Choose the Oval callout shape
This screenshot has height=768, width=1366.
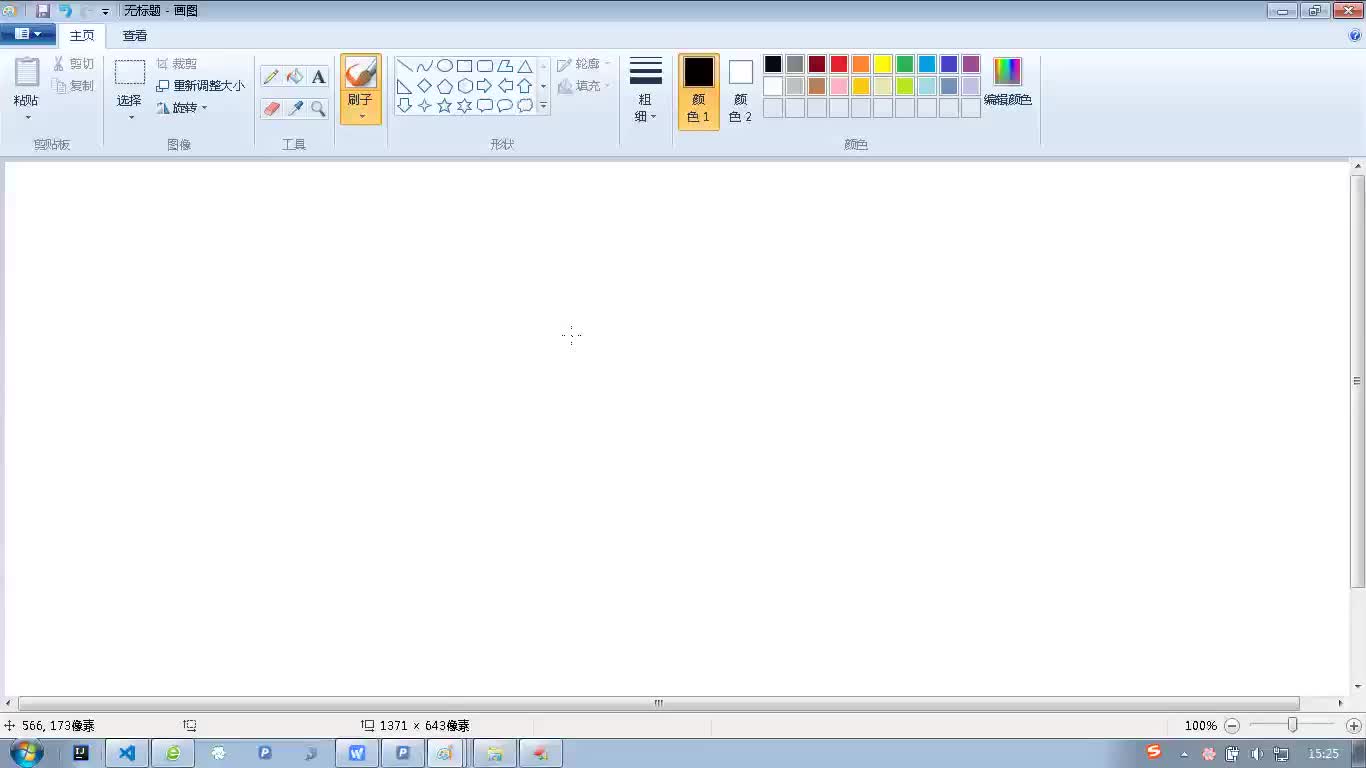pos(505,105)
